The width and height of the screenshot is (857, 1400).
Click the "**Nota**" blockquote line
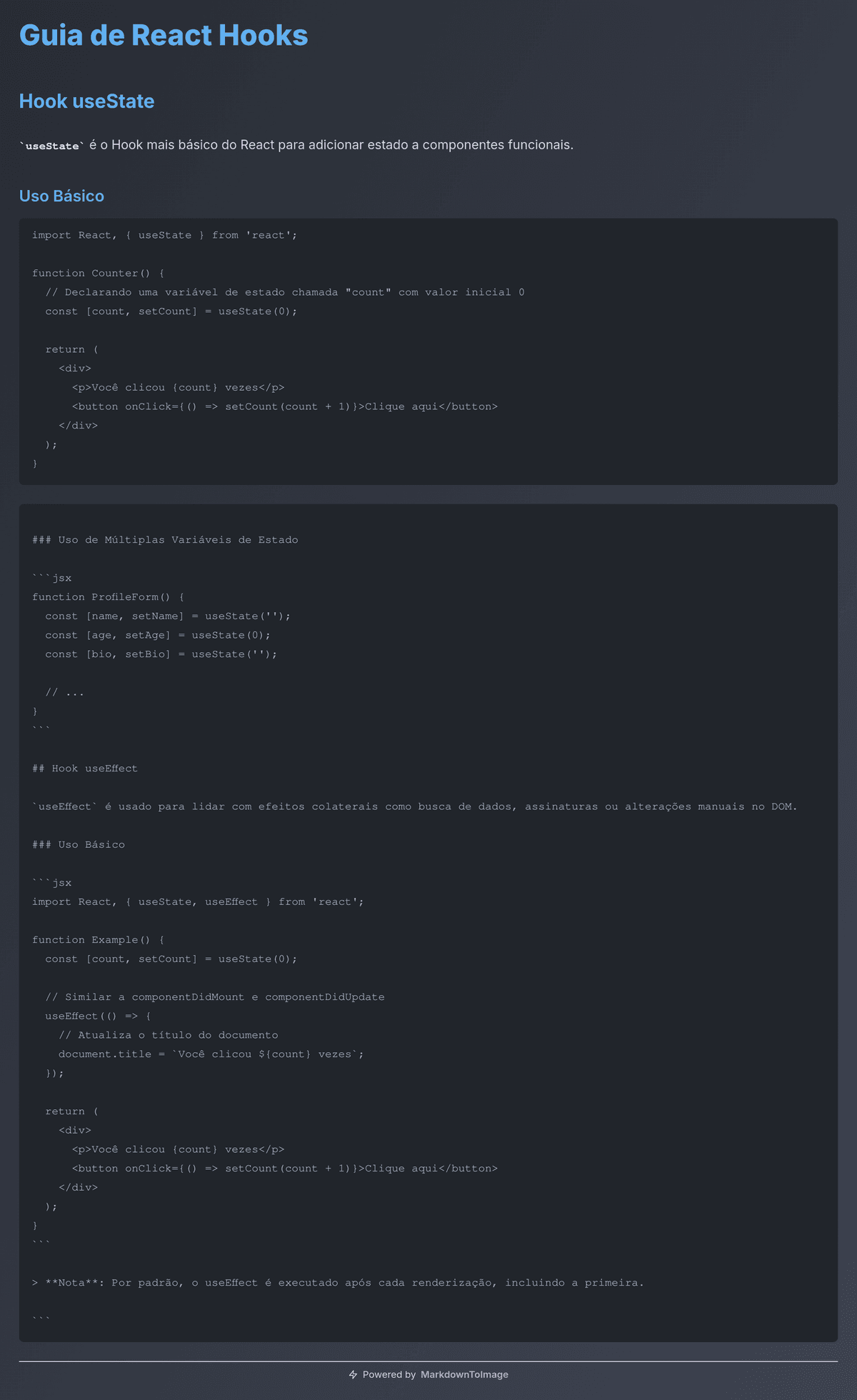click(x=338, y=1283)
